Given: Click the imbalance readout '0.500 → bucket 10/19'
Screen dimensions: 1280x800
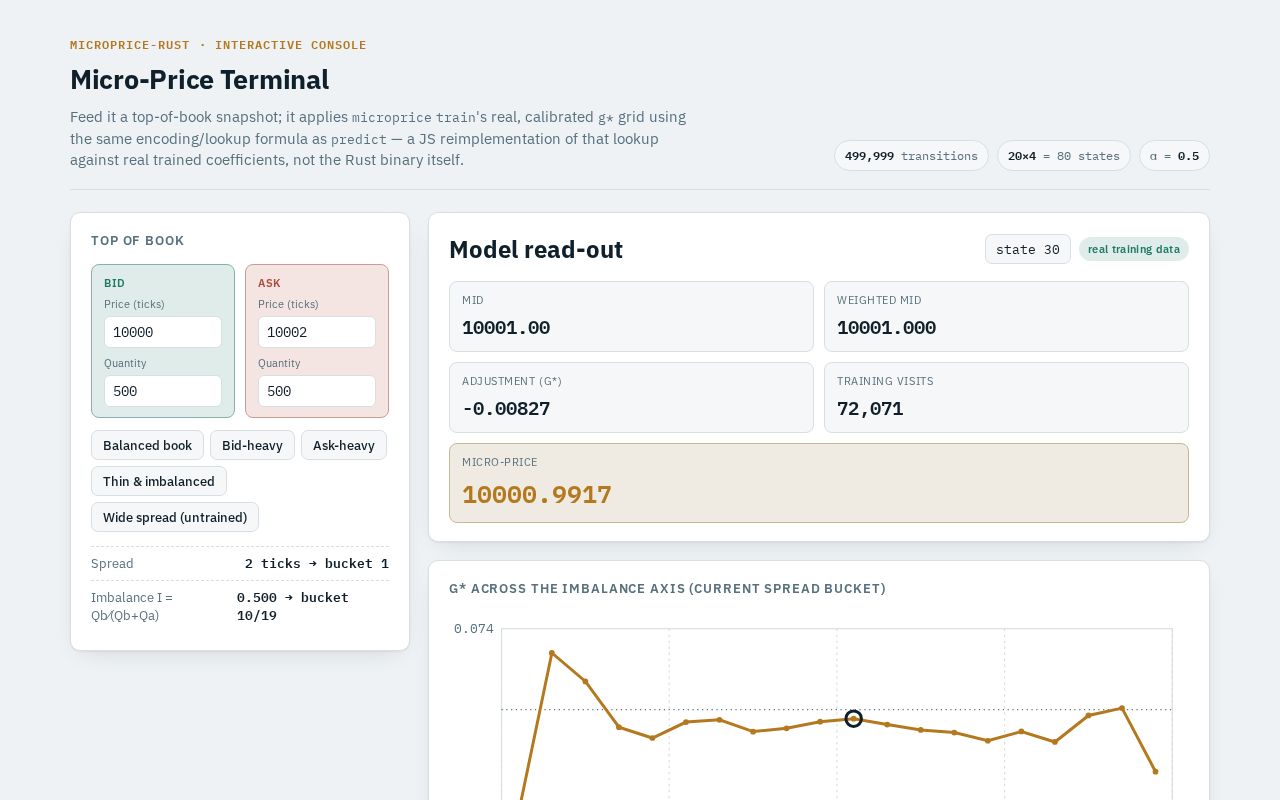Looking at the screenshot, I should 293,606.
